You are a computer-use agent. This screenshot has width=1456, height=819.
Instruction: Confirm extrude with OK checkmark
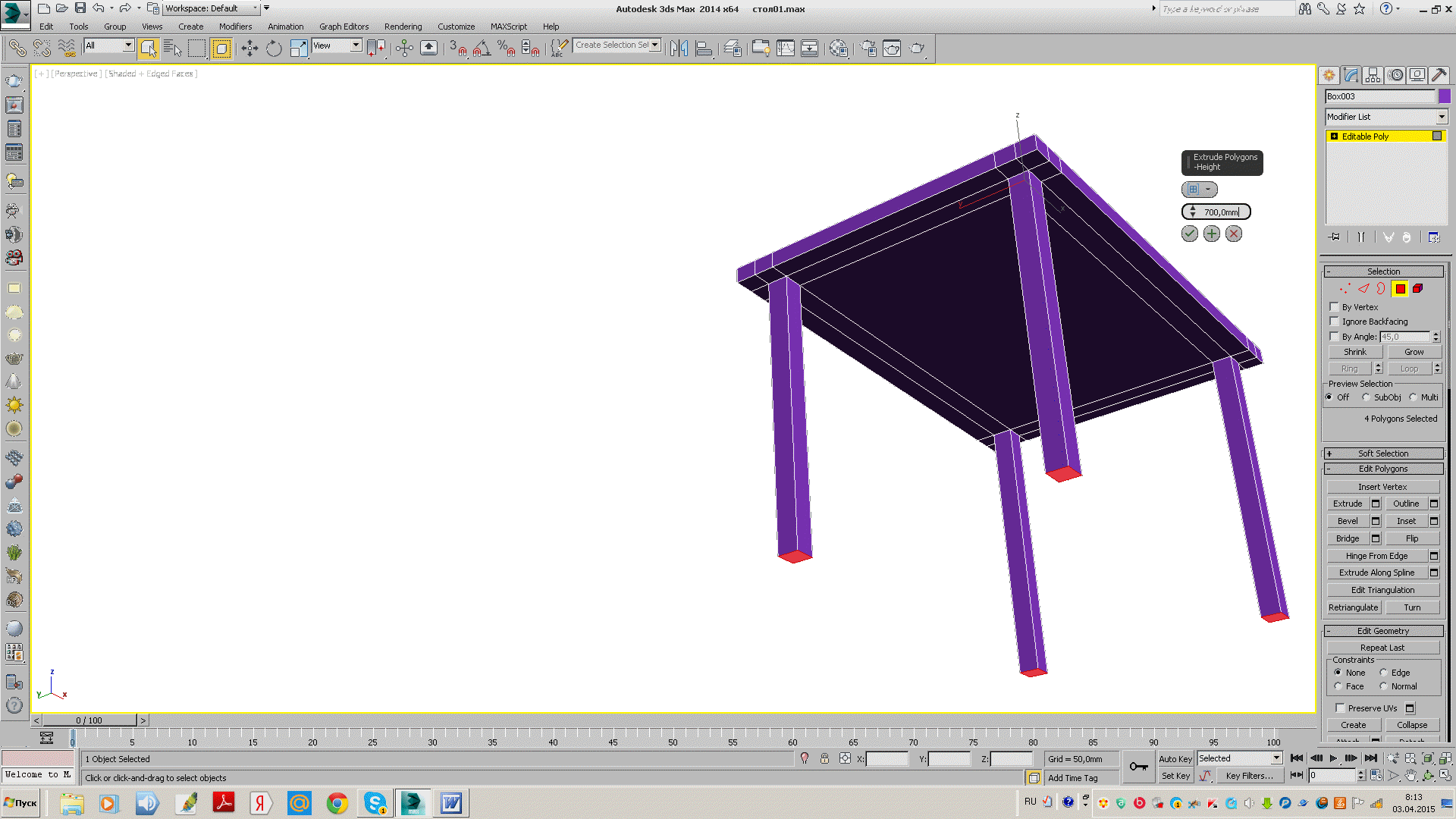(x=1189, y=234)
